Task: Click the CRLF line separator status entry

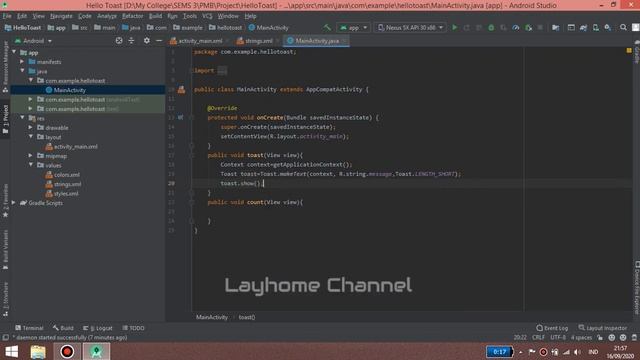Action: (x=538, y=338)
